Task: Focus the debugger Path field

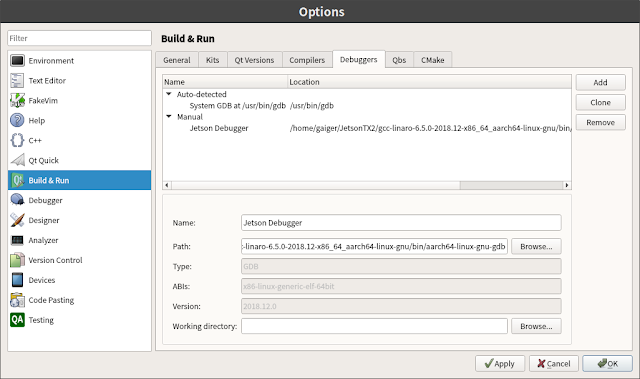Action: click(374, 246)
